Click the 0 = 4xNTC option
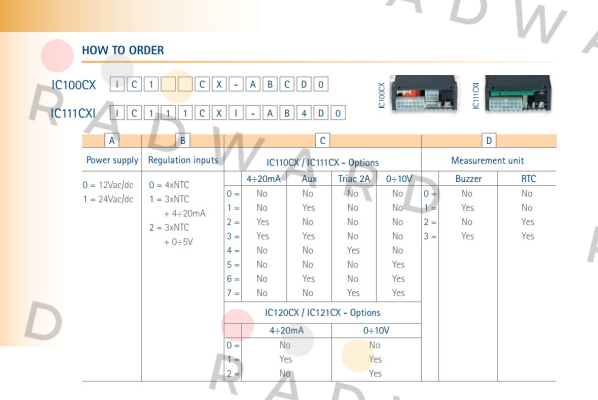Screen dimensions: 598x400 [x=169, y=185]
